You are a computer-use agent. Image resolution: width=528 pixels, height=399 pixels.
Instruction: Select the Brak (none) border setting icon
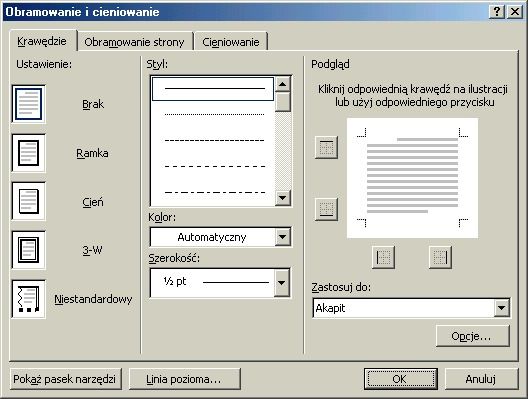coord(29,104)
